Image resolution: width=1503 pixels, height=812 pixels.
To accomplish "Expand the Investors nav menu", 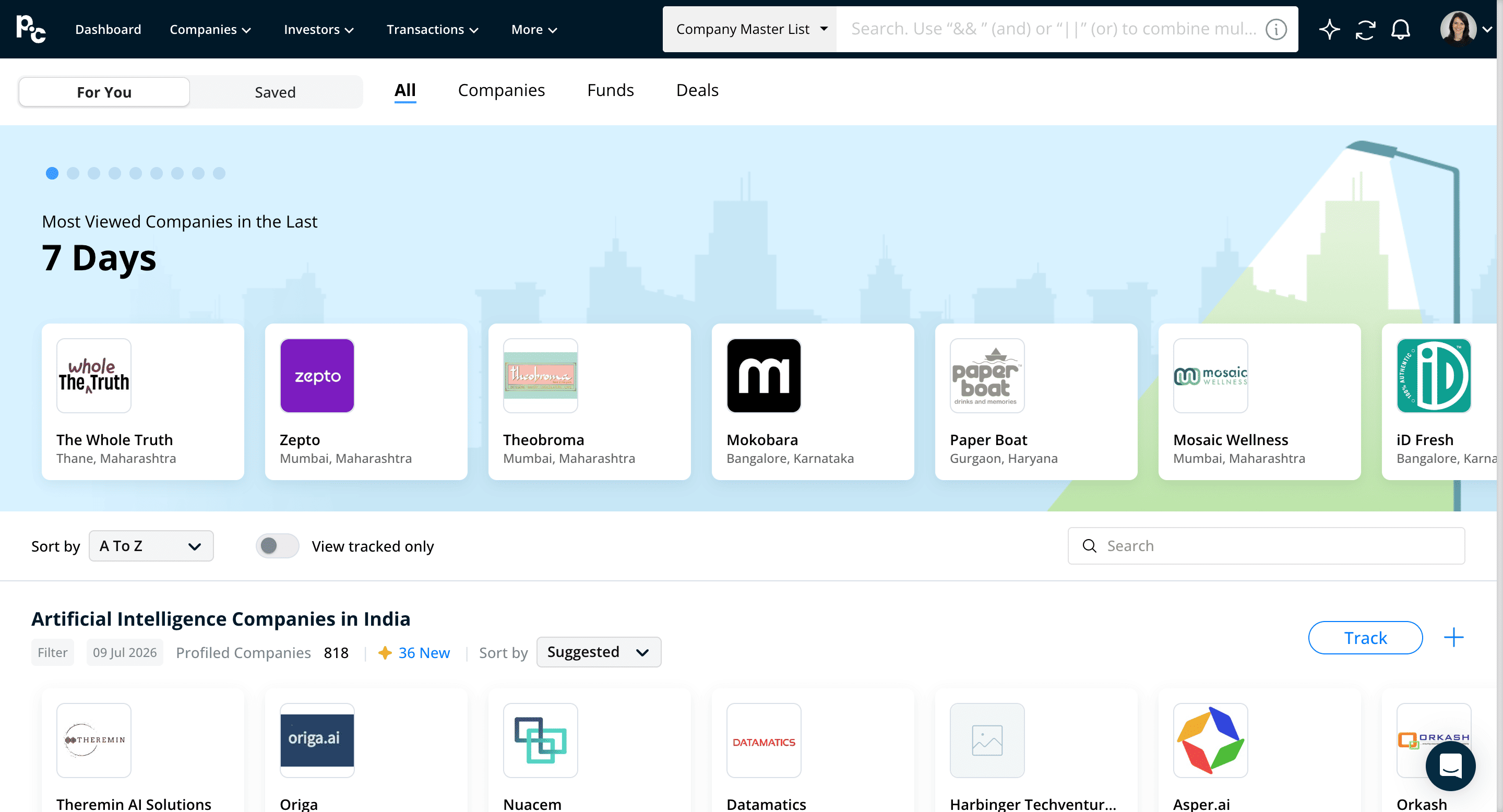I will pos(318,29).
